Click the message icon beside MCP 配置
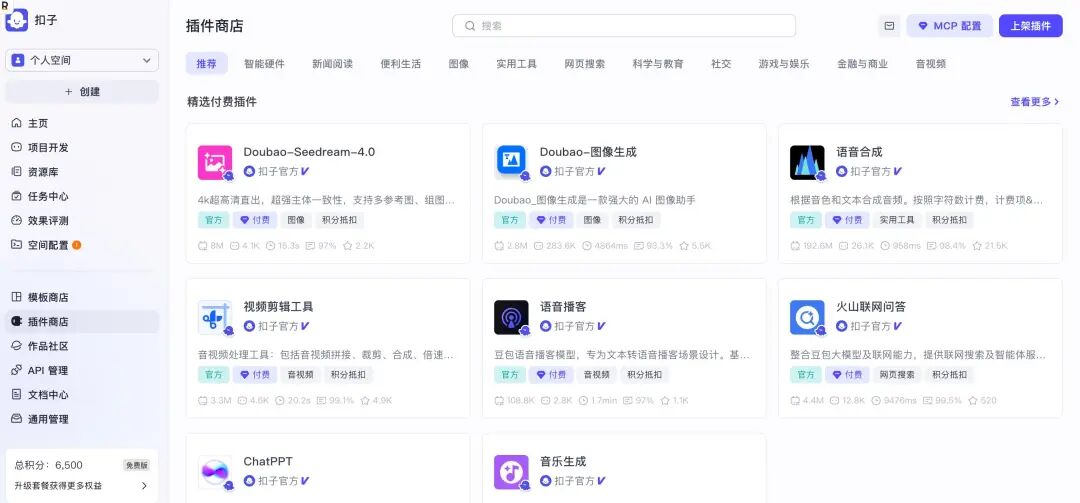1080x503 pixels. point(889,26)
